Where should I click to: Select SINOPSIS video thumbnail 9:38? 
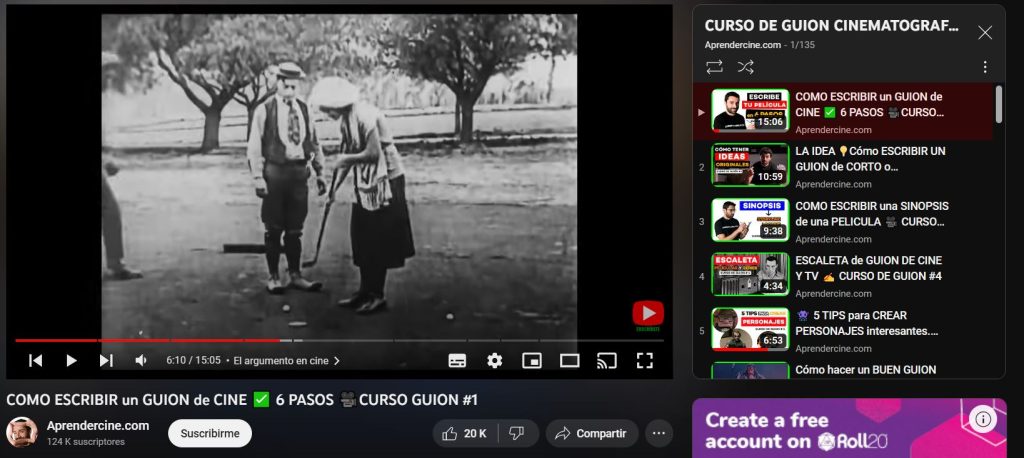pos(750,220)
